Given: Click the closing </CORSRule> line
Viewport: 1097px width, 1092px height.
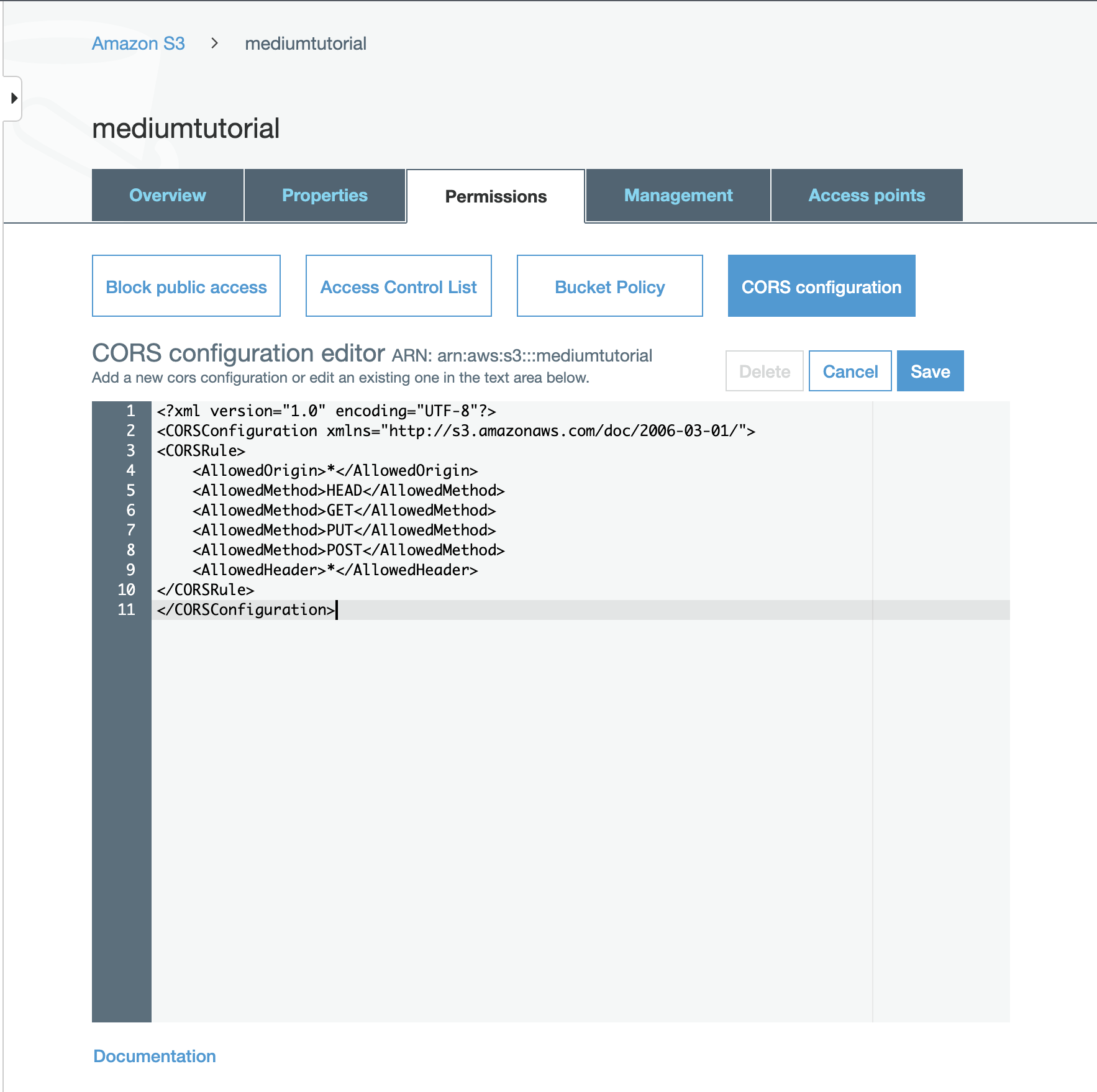Looking at the screenshot, I should [206, 590].
